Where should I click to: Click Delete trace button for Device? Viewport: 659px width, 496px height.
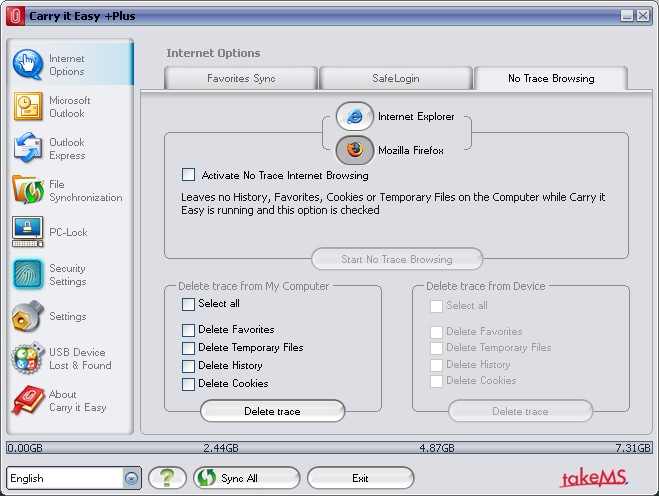tap(520, 411)
